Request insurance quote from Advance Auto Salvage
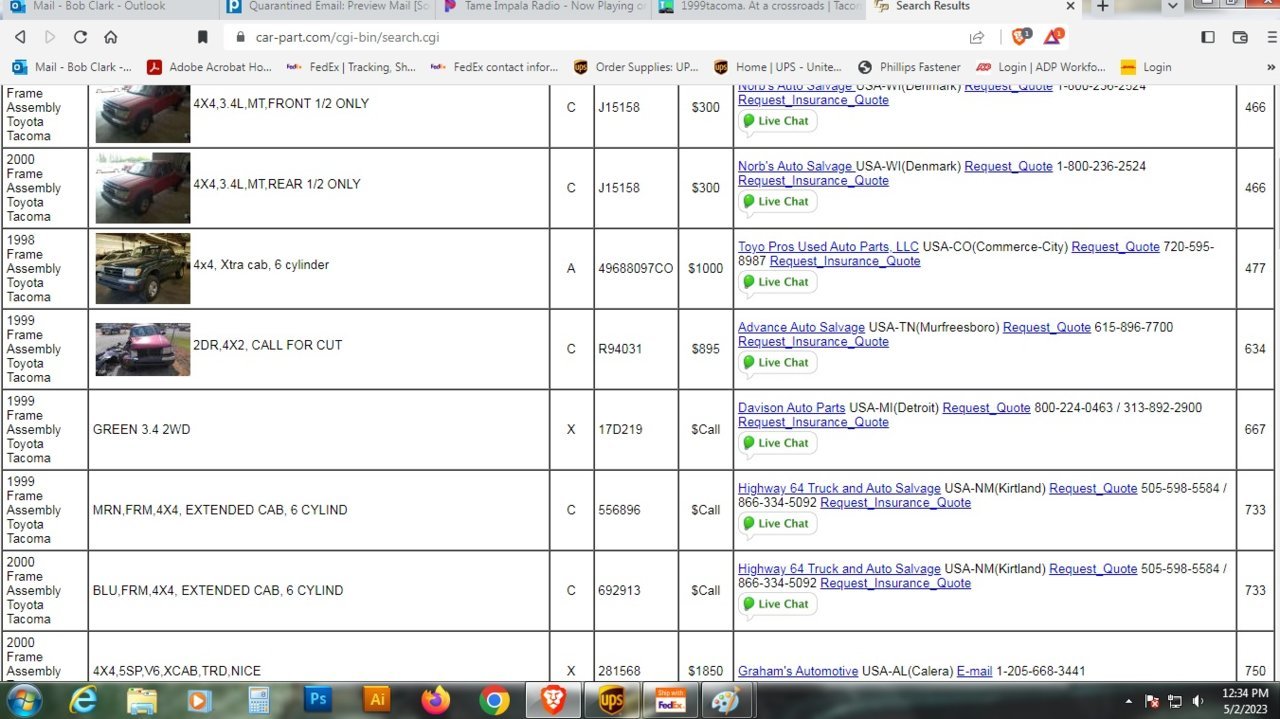1280x719 pixels. coord(813,342)
